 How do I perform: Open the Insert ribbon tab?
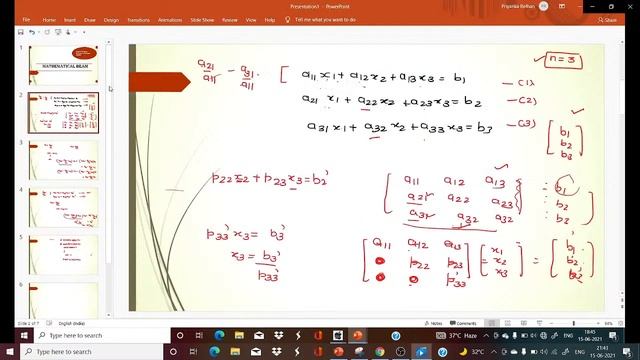(70, 20)
